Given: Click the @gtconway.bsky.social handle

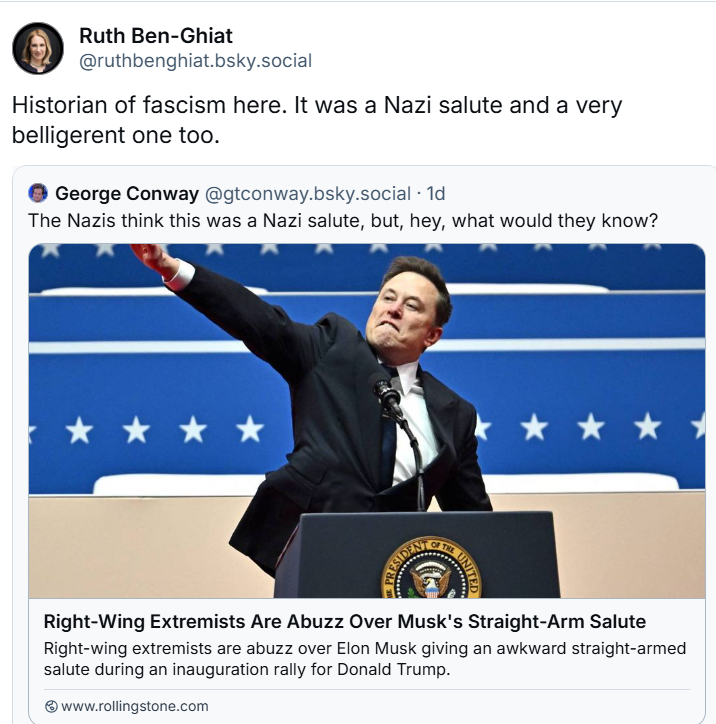Looking at the screenshot, I should click(x=307, y=193).
